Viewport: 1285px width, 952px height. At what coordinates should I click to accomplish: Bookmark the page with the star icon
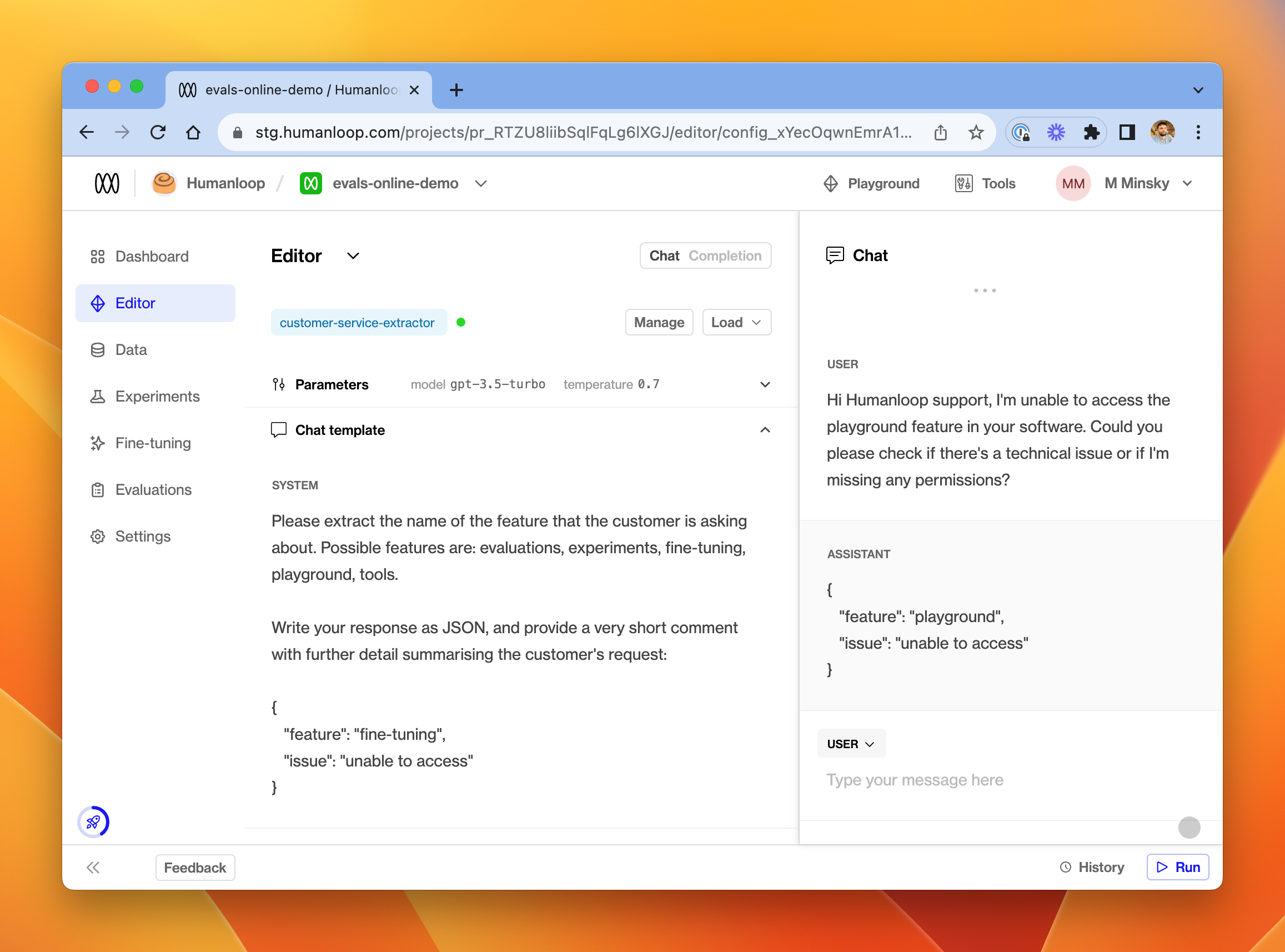pyautogui.click(x=976, y=133)
